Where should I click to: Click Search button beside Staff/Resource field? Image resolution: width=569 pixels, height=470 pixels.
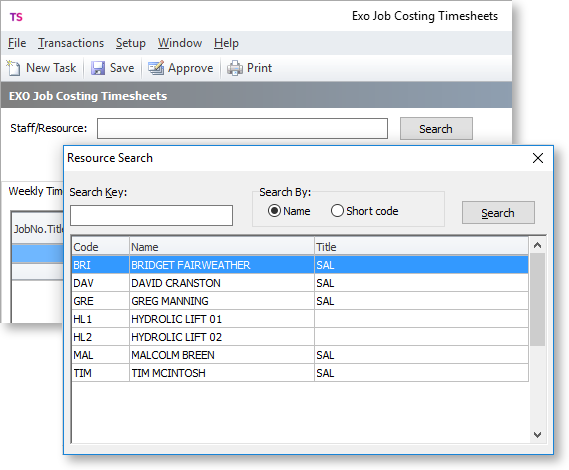coord(436,128)
